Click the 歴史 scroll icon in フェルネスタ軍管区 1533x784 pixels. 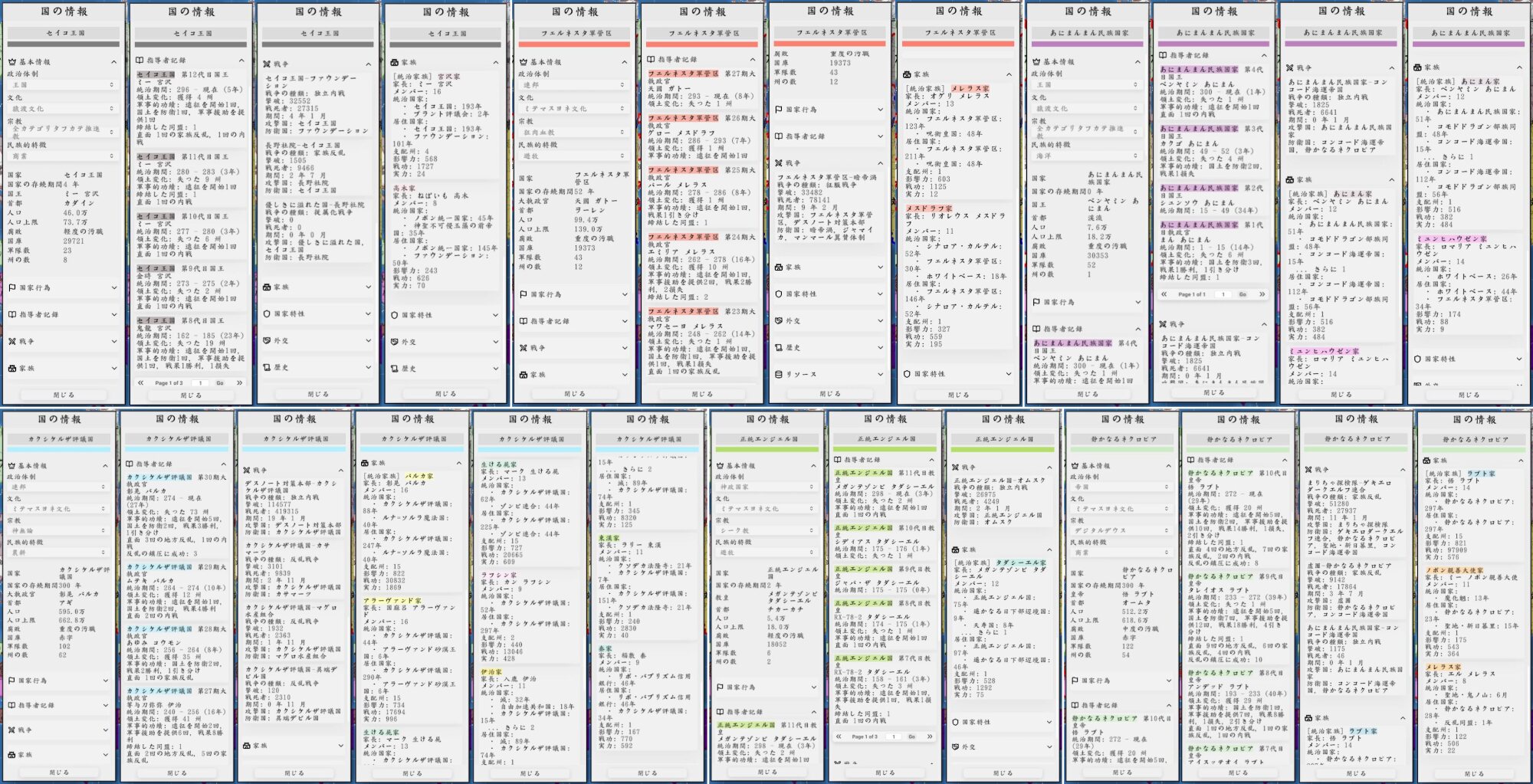(x=779, y=348)
